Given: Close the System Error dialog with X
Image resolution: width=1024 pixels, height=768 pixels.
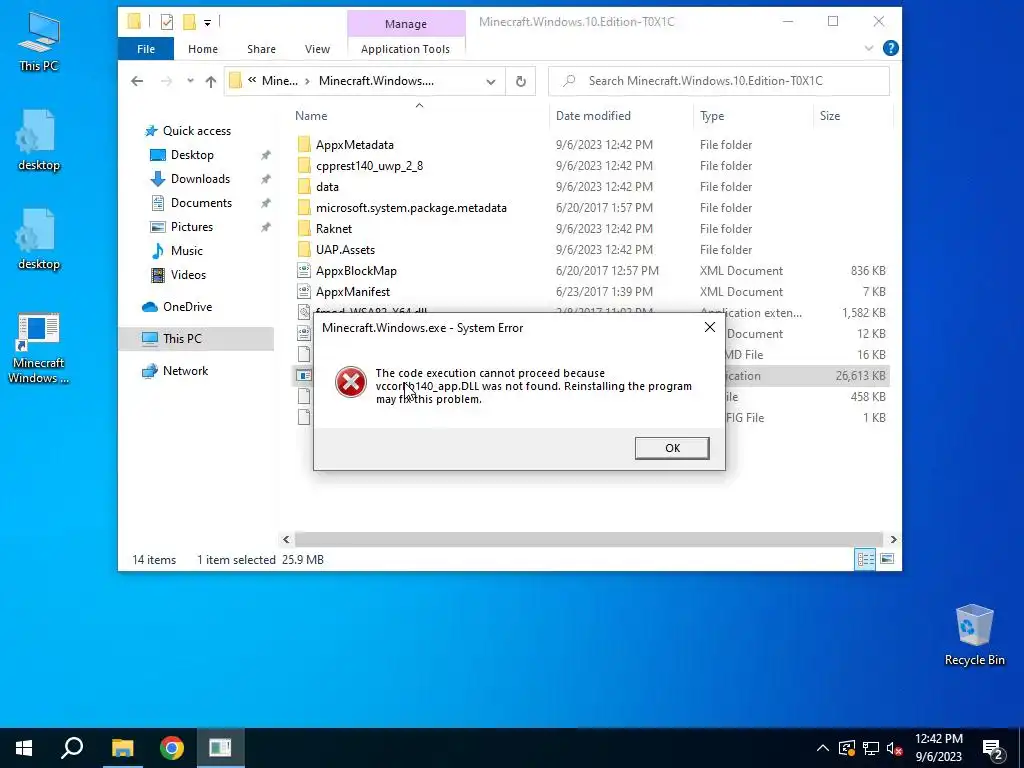Looking at the screenshot, I should tap(710, 327).
